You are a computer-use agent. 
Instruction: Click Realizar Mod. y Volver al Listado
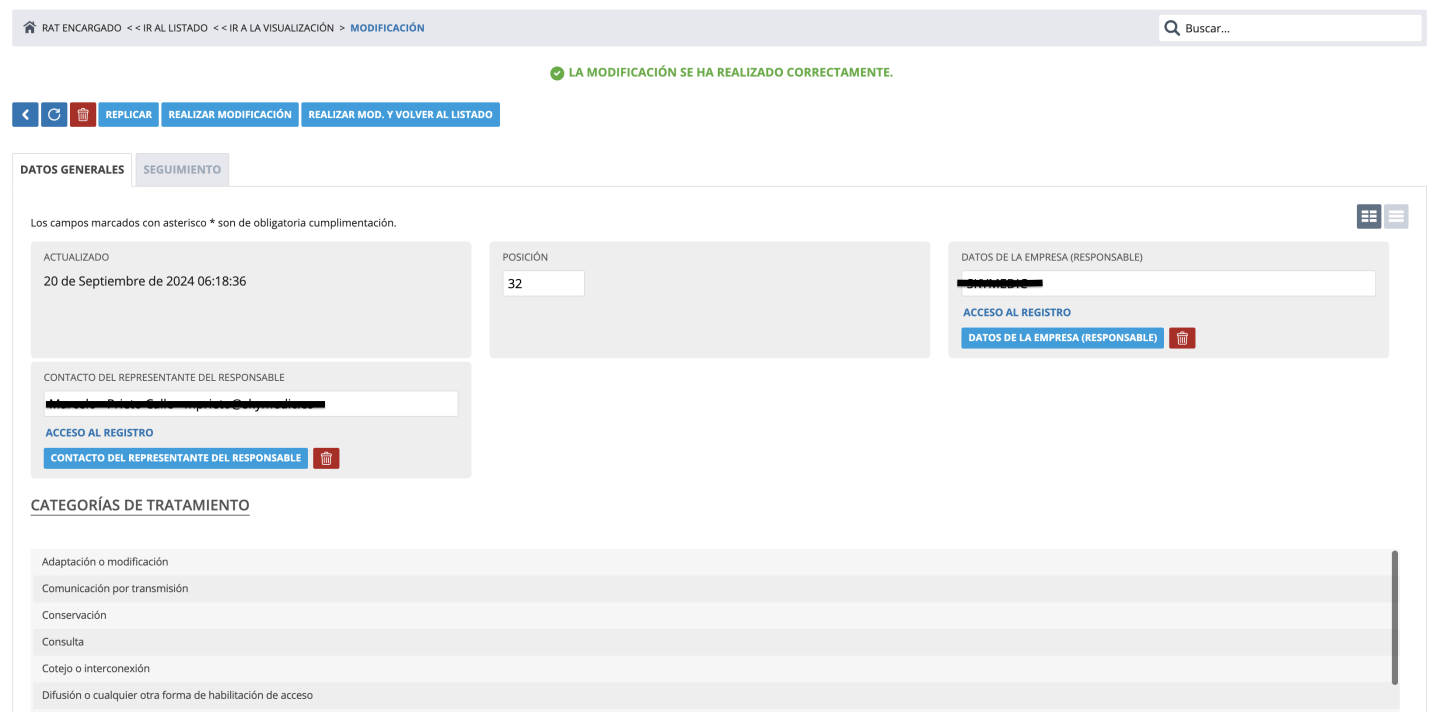[400, 115]
